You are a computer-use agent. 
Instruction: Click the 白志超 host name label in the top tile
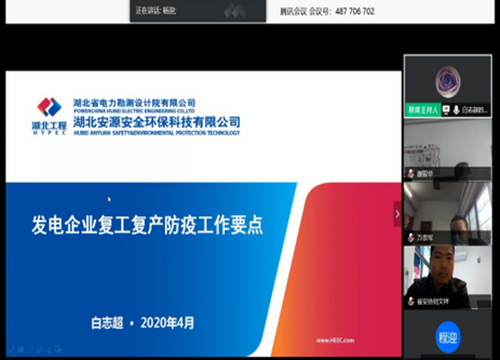point(476,110)
